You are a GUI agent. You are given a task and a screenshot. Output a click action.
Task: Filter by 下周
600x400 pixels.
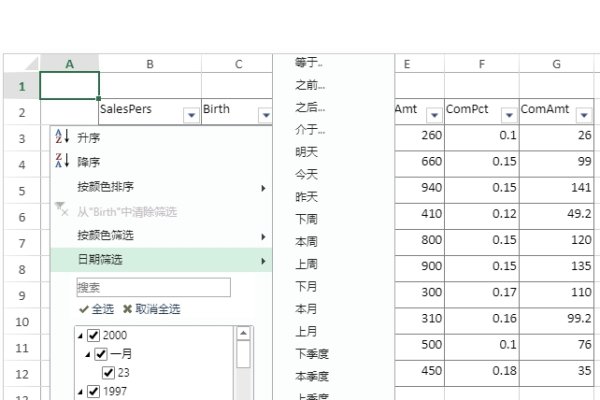pyautogui.click(x=306, y=219)
